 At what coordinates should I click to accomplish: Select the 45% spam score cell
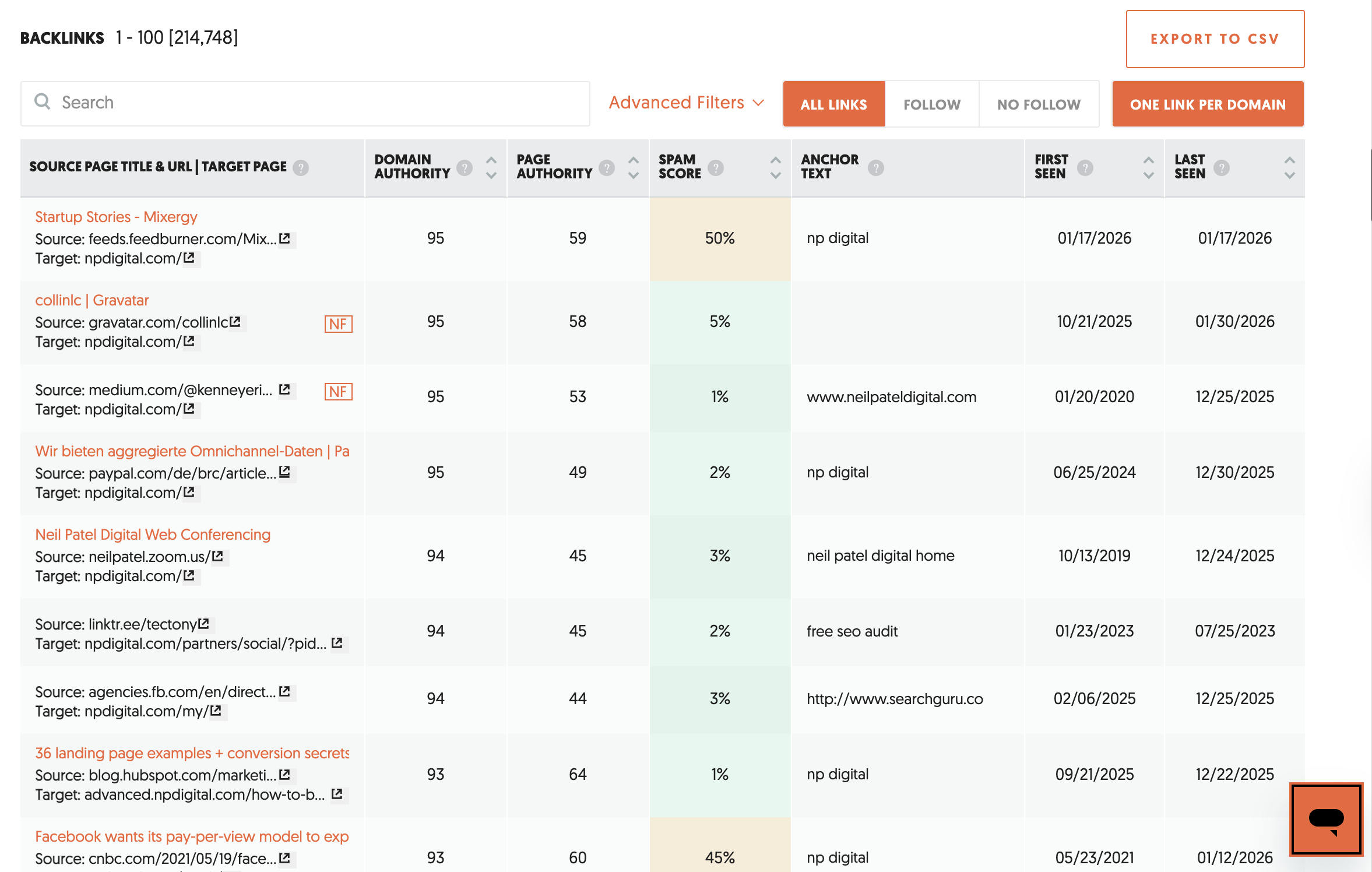(x=720, y=845)
